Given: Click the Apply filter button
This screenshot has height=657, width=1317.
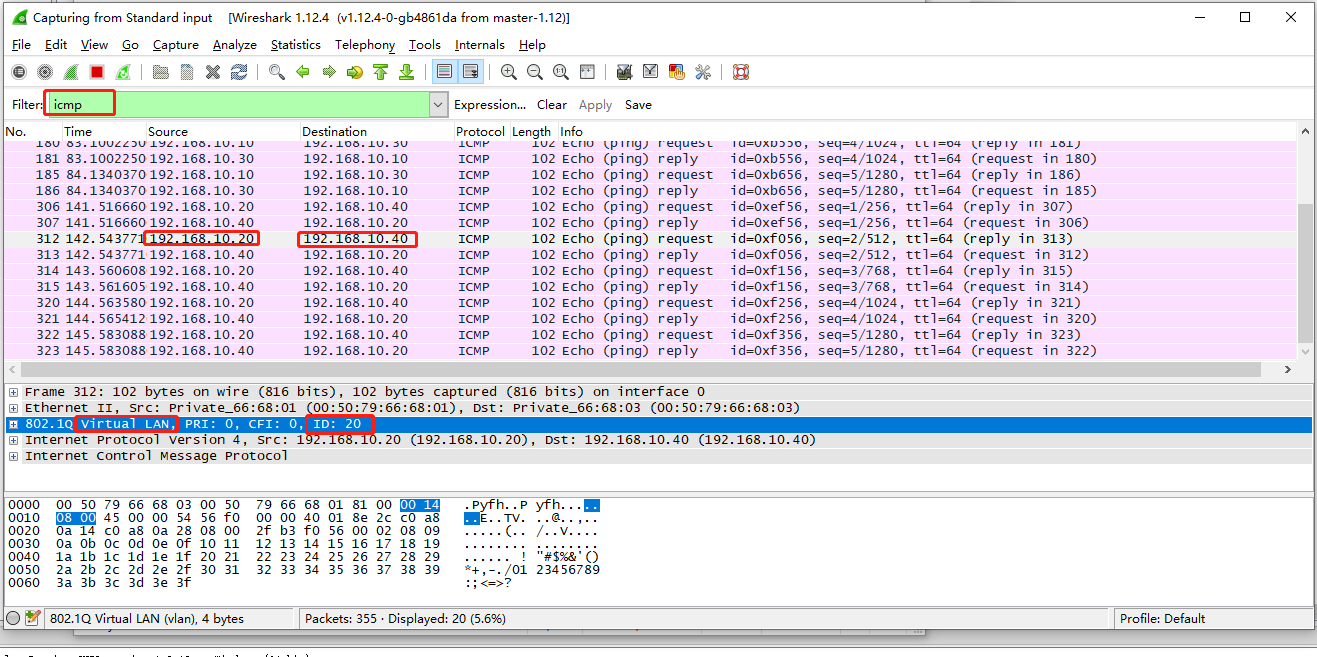Looking at the screenshot, I should point(595,104).
